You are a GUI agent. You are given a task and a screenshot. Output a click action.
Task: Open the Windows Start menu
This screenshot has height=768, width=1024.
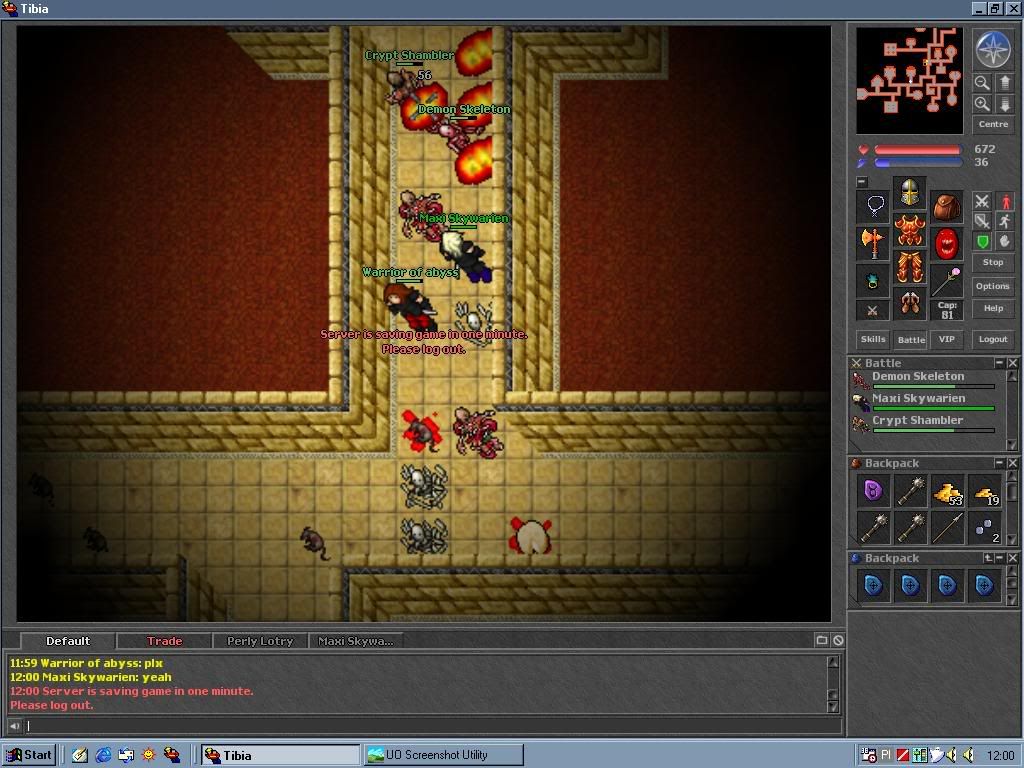point(29,755)
